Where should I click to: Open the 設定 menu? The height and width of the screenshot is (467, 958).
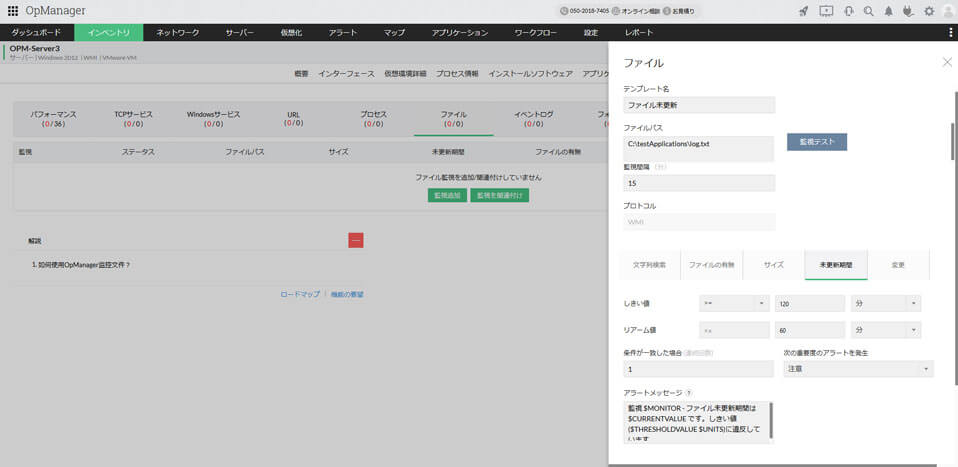[x=591, y=32]
